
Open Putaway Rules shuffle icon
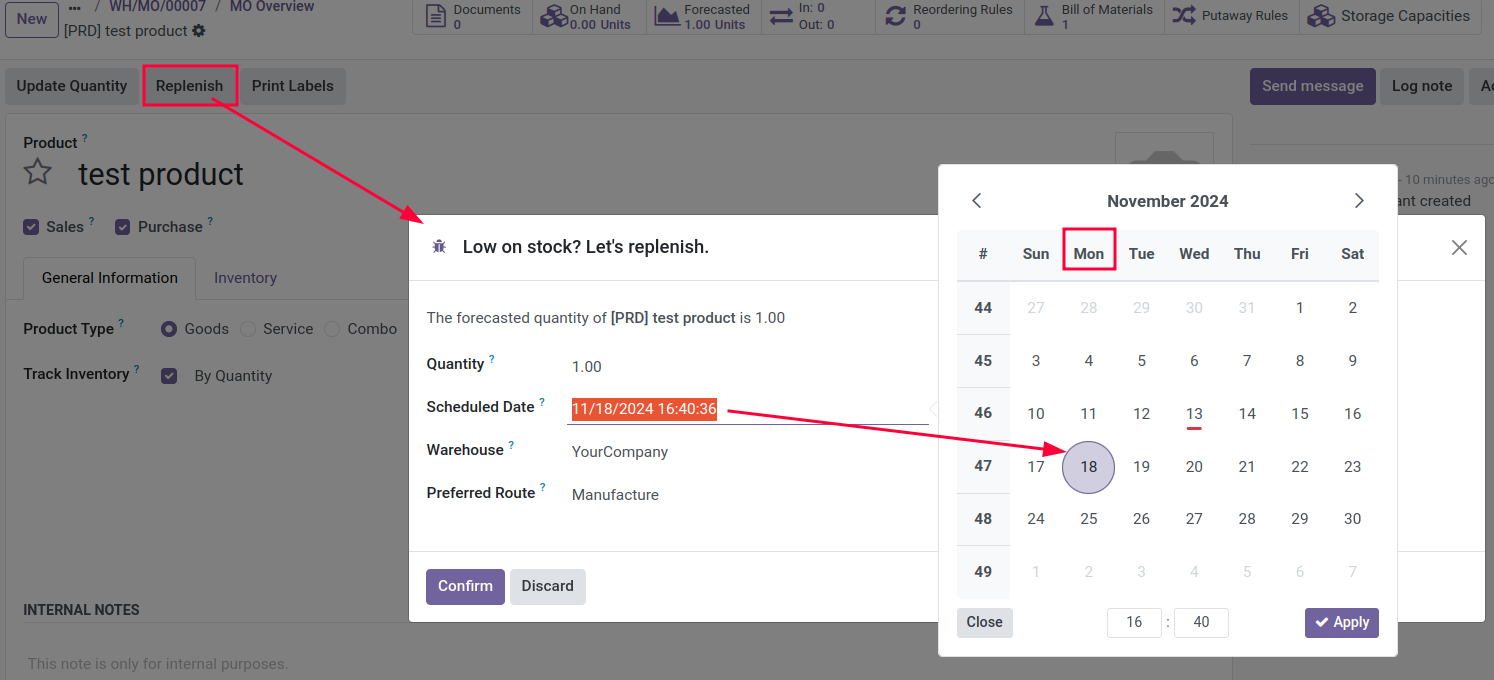pyautogui.click(x=1184, y=16)
